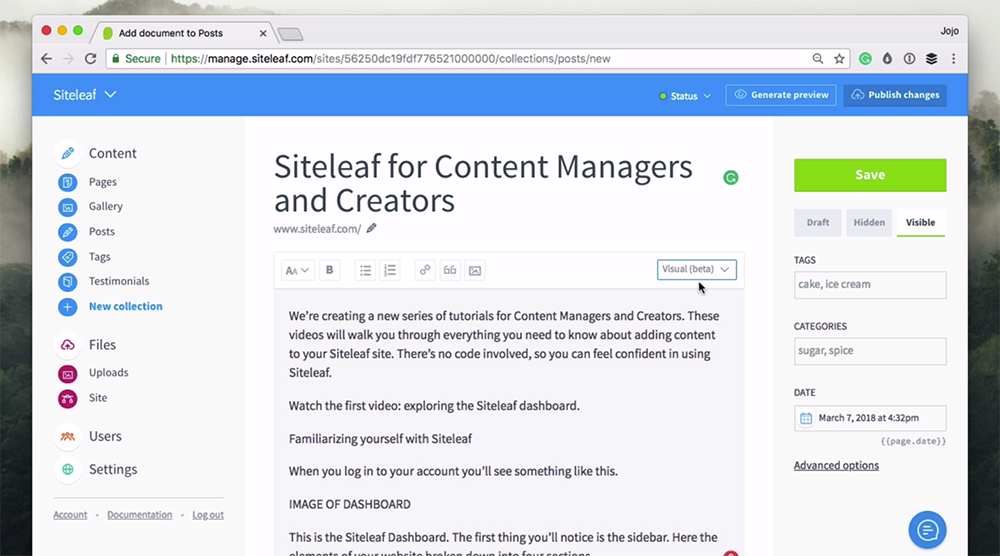Screen dimensions: 1000x556
Task: Click the browser zoom magnifier icon
Action: pos(818,59)
